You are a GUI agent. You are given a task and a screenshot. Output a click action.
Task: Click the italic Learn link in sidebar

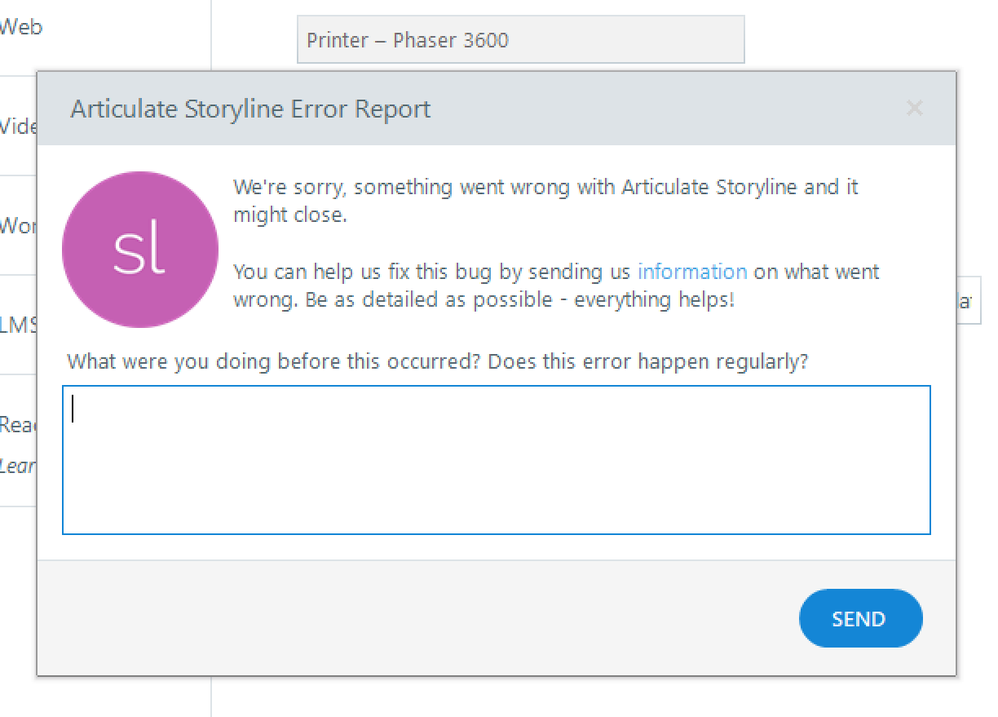[x=18, y=466]
